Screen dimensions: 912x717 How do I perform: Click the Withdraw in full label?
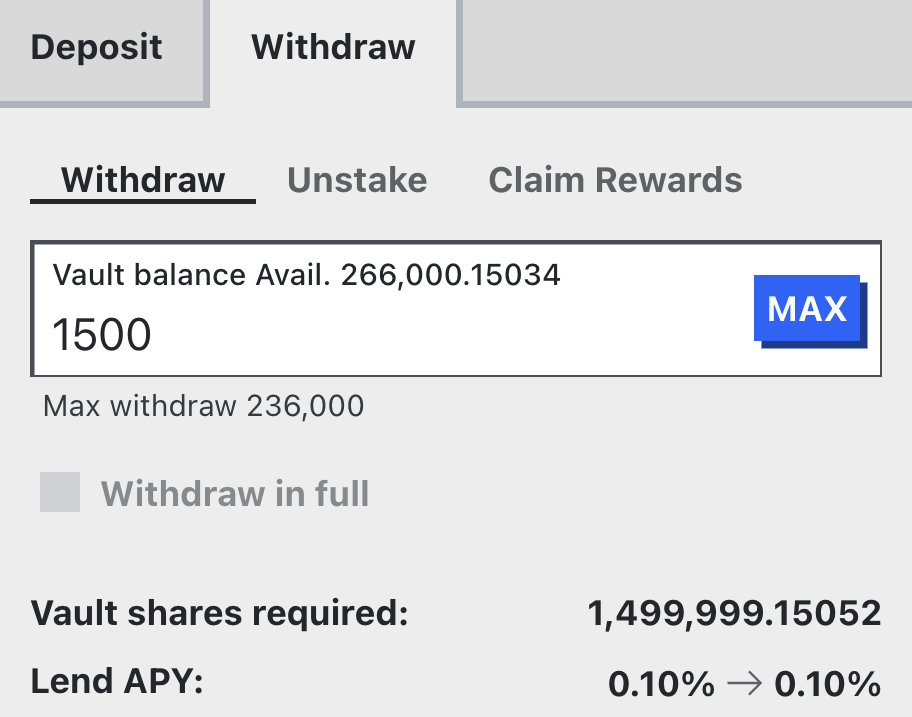click(x=235, y=493)
